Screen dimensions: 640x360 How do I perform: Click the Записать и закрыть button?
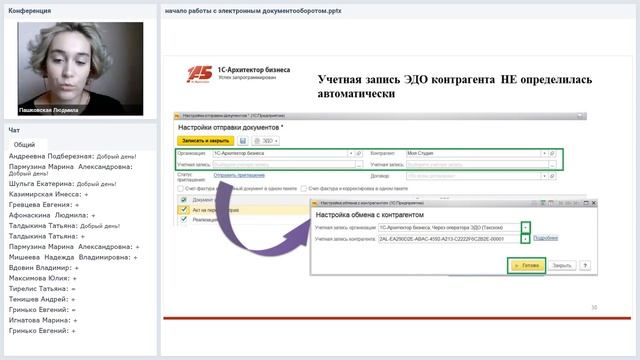point(205,141)
